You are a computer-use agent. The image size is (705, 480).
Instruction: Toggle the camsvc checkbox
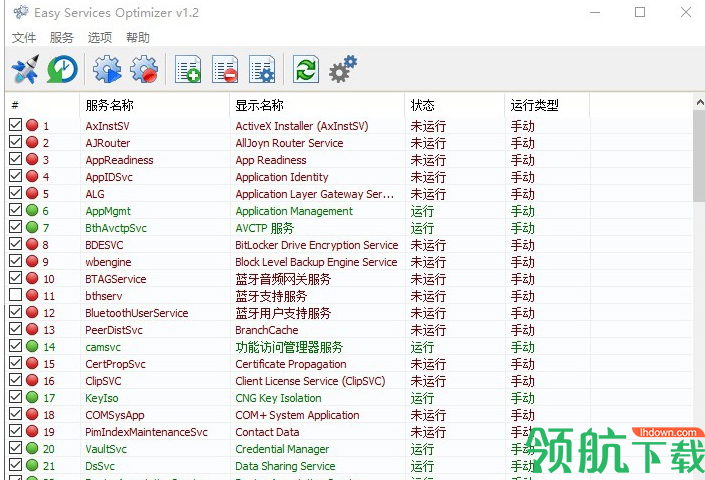click(x=15, y=346)
